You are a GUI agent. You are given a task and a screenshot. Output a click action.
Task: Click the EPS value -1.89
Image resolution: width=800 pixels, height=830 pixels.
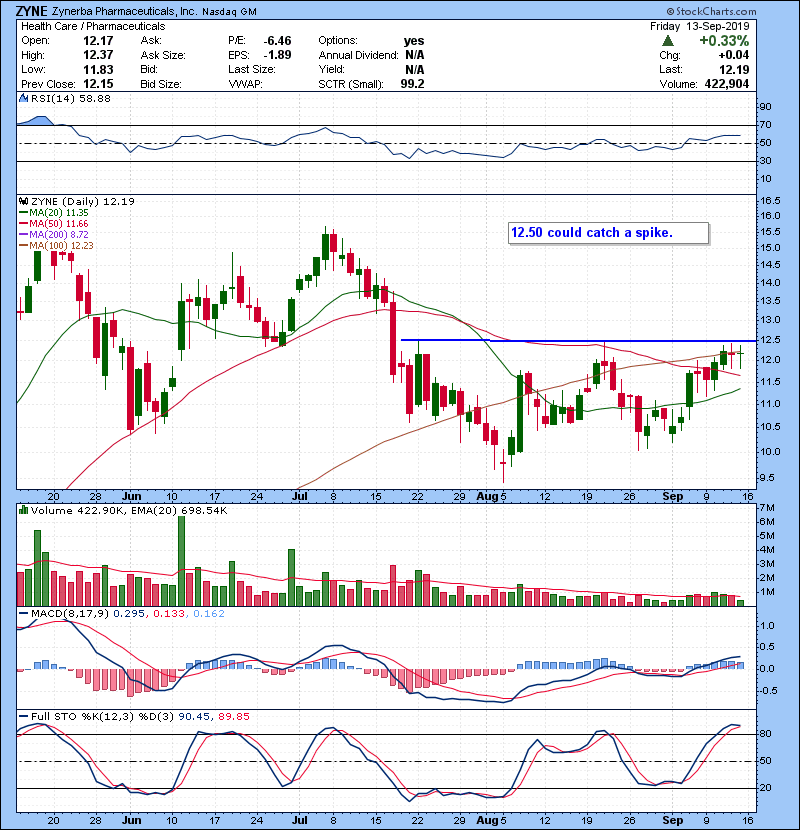point(277,55)
